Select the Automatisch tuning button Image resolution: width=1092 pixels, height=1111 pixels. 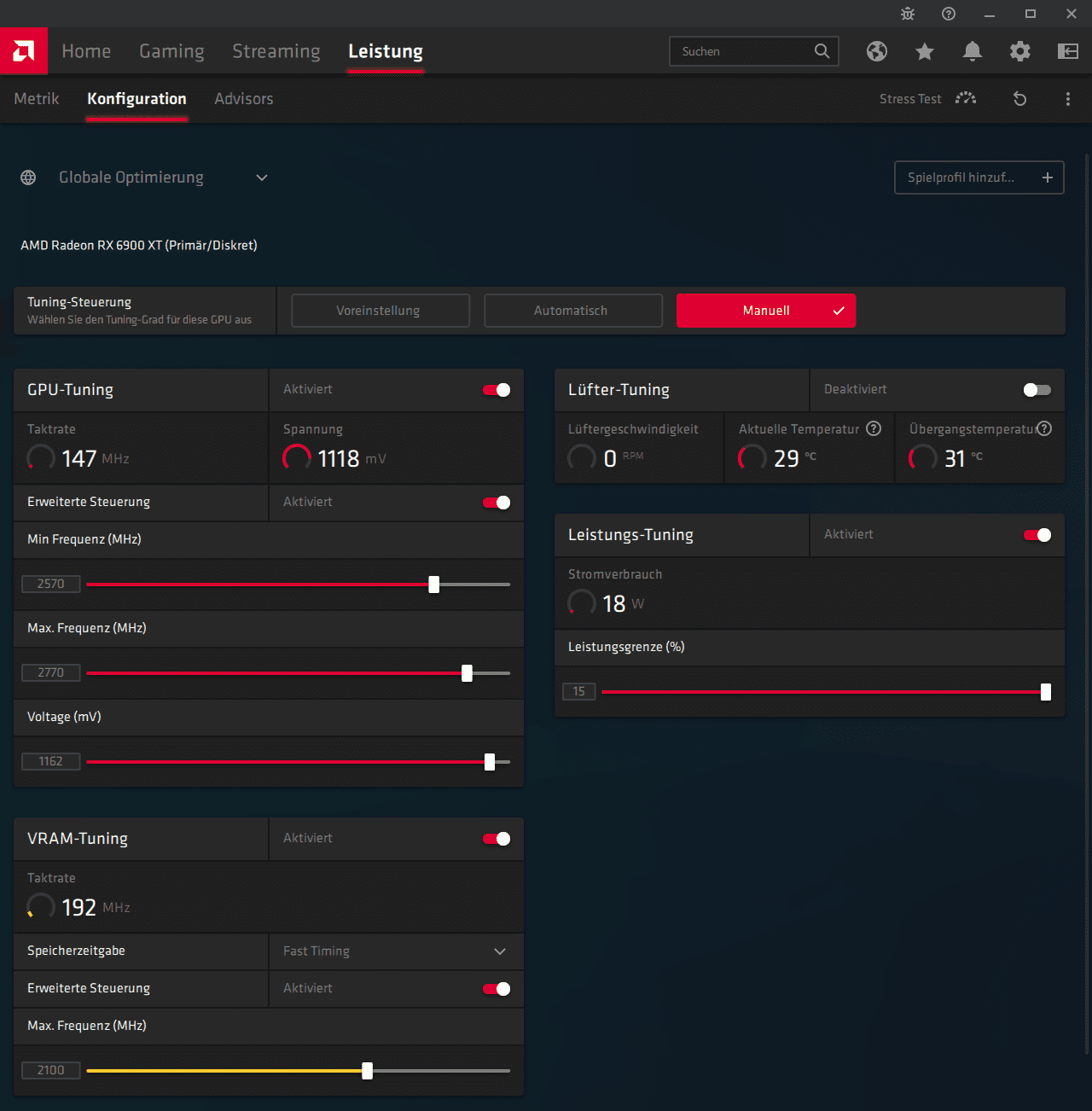coord(572,311)
